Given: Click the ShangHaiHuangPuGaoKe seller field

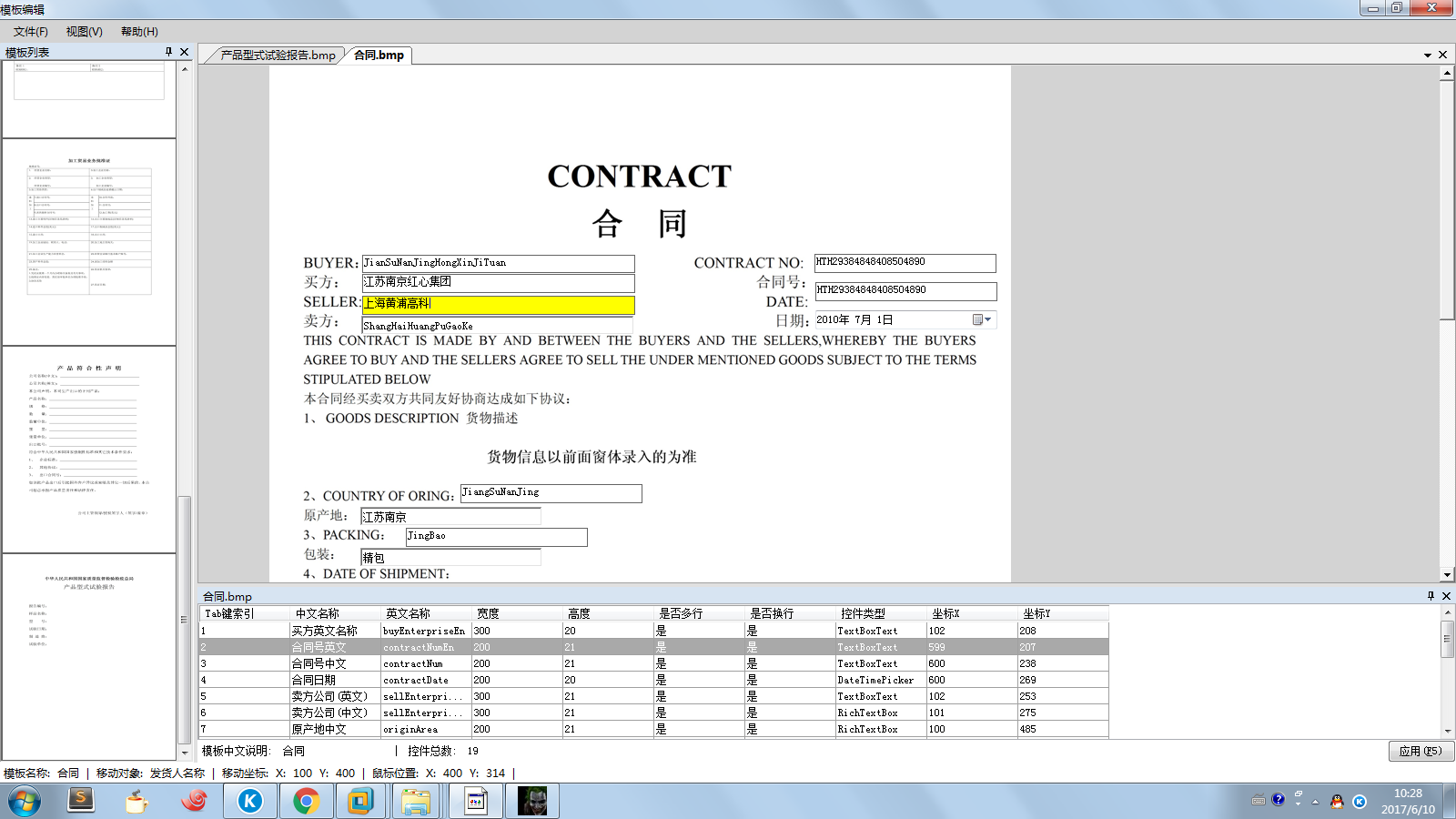Looking at the screenshot, I should pos(497,325).
